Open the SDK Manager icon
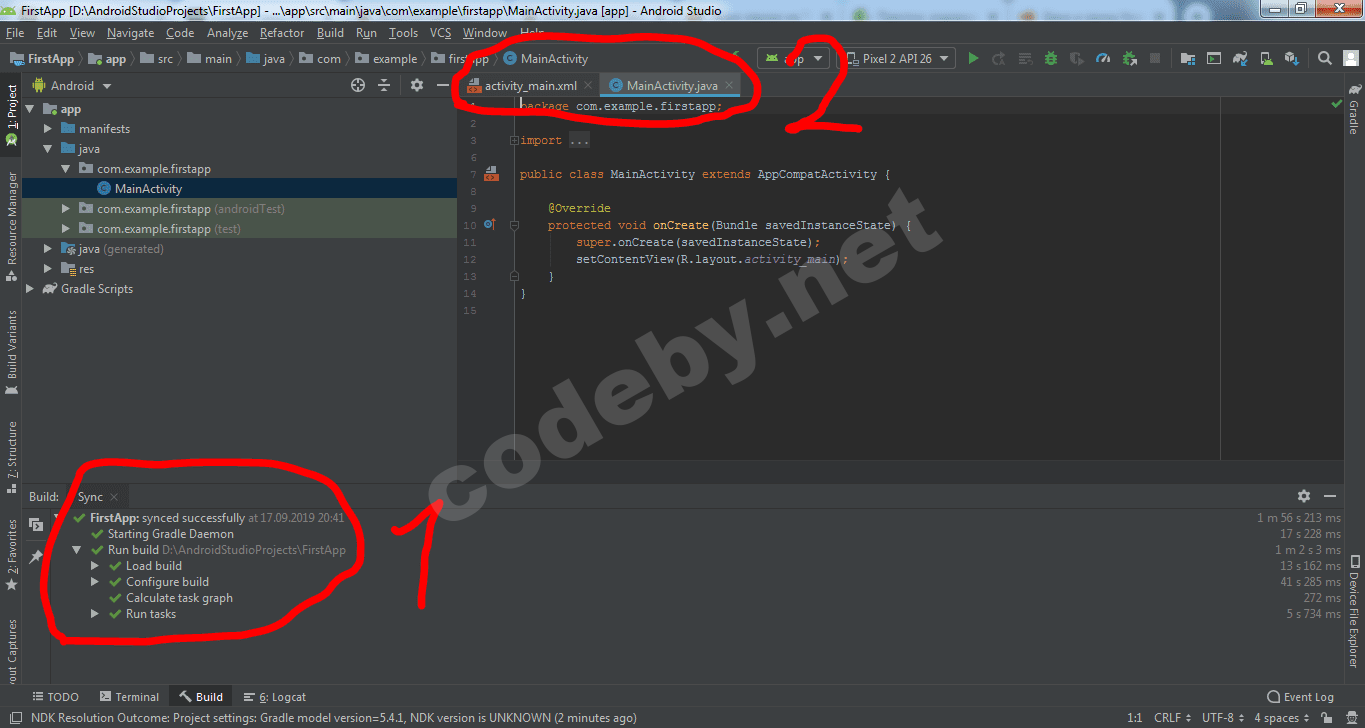1365x728 pixels. point(1291,59)
